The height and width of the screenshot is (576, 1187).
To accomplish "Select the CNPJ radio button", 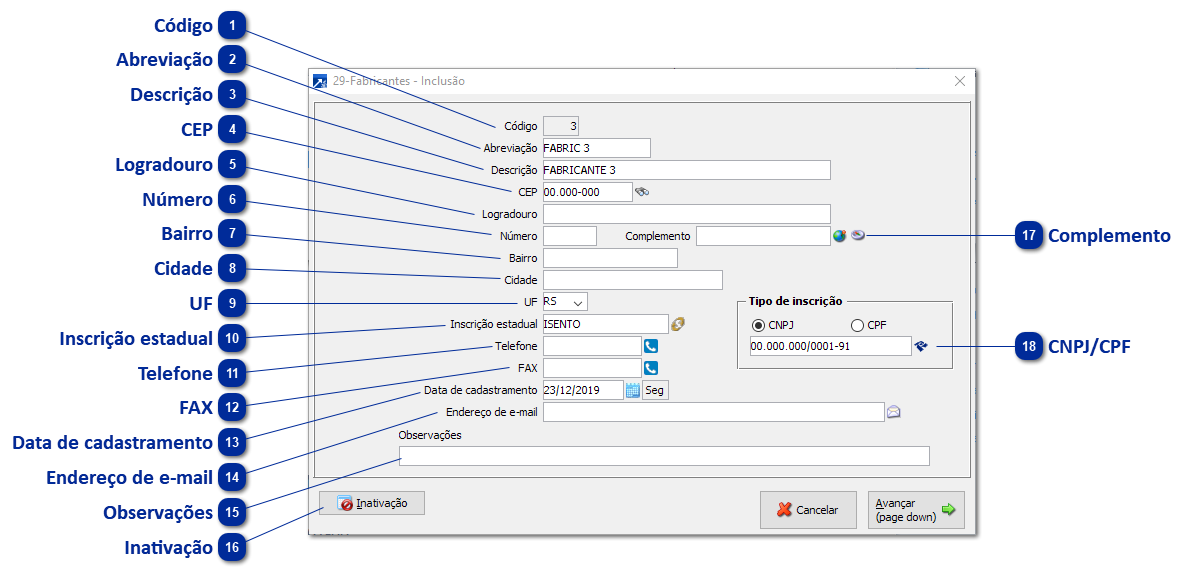I will click(x=757, y=325).
